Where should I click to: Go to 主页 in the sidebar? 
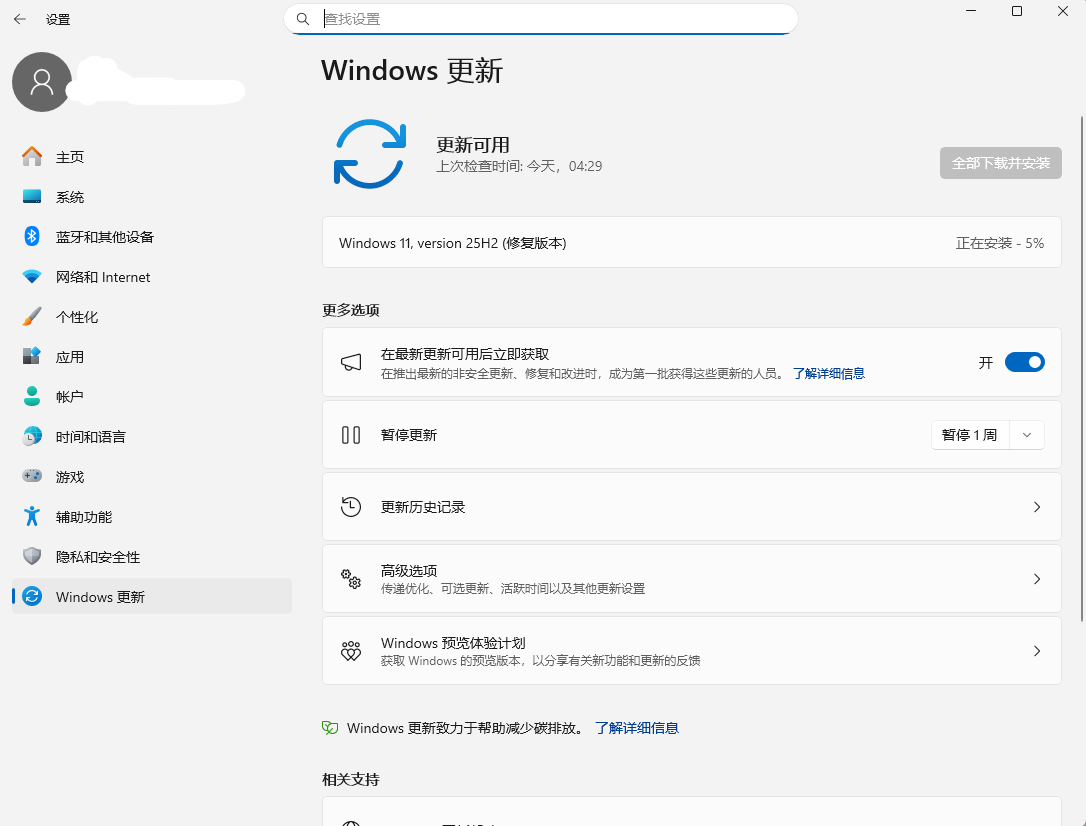152,156
